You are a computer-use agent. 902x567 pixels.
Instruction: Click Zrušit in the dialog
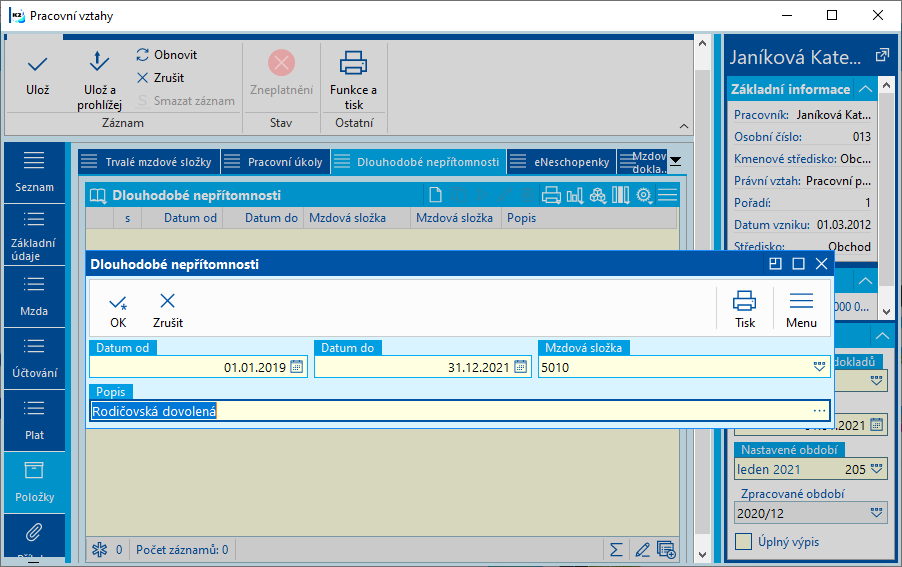tap(168, 311)
